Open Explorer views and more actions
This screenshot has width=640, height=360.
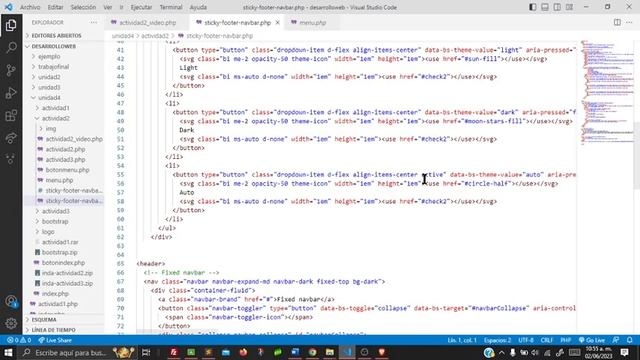(93, 22)
